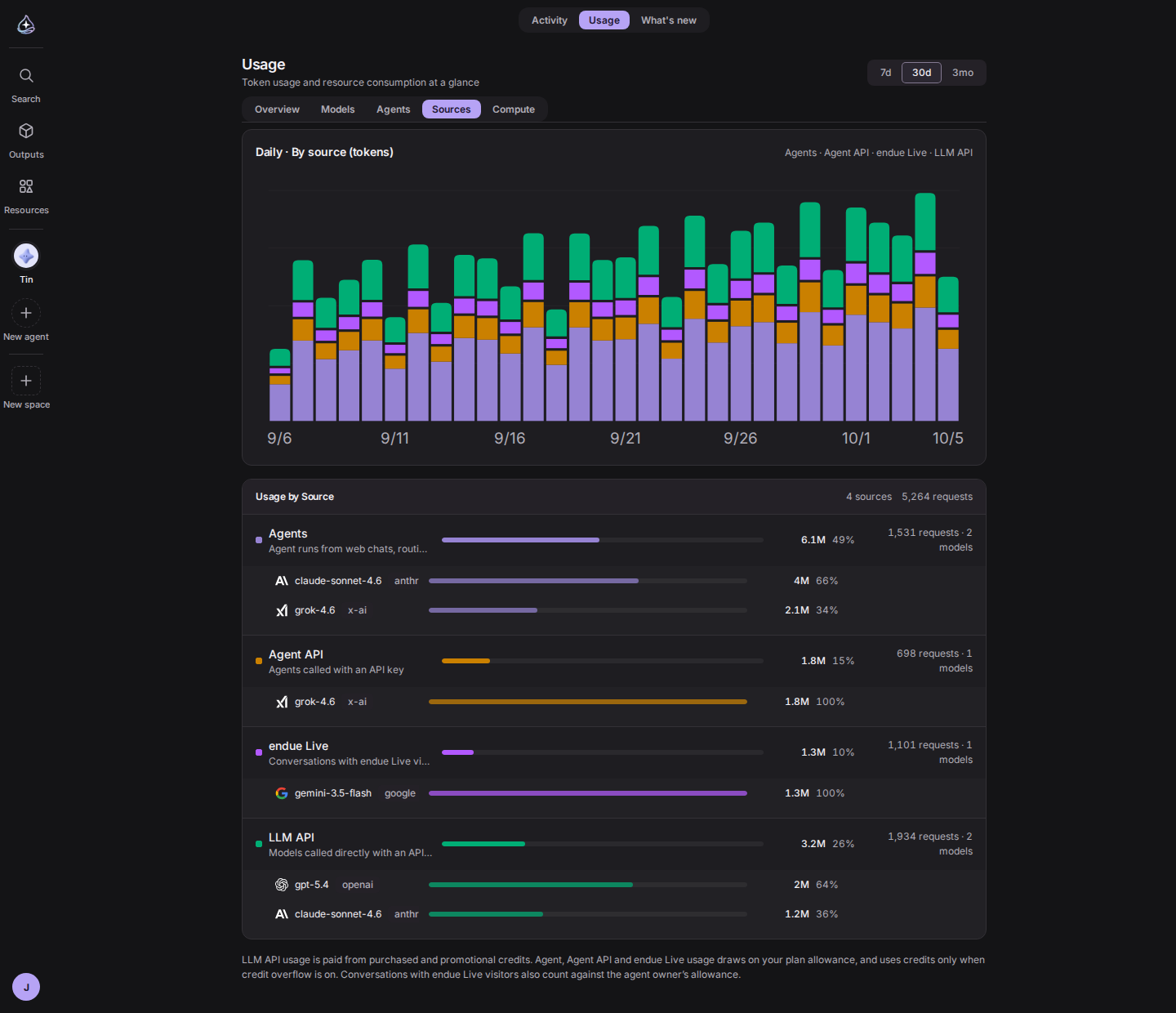
Task: Click the Agent API orange color dot
Action: (259, 661)
